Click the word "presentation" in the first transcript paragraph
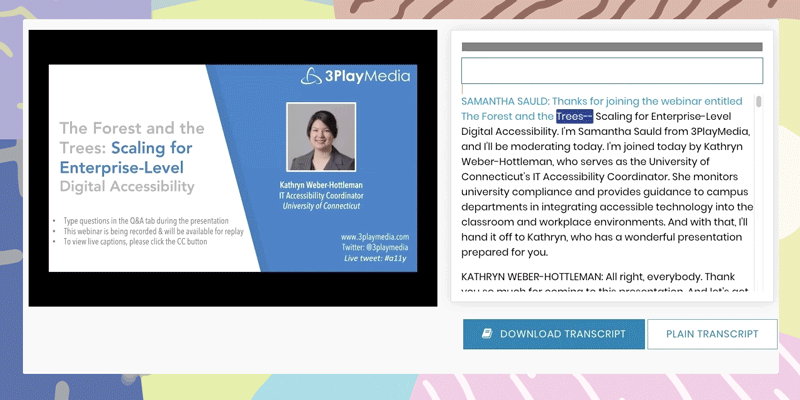800x400 pixels. pos(706,238)
